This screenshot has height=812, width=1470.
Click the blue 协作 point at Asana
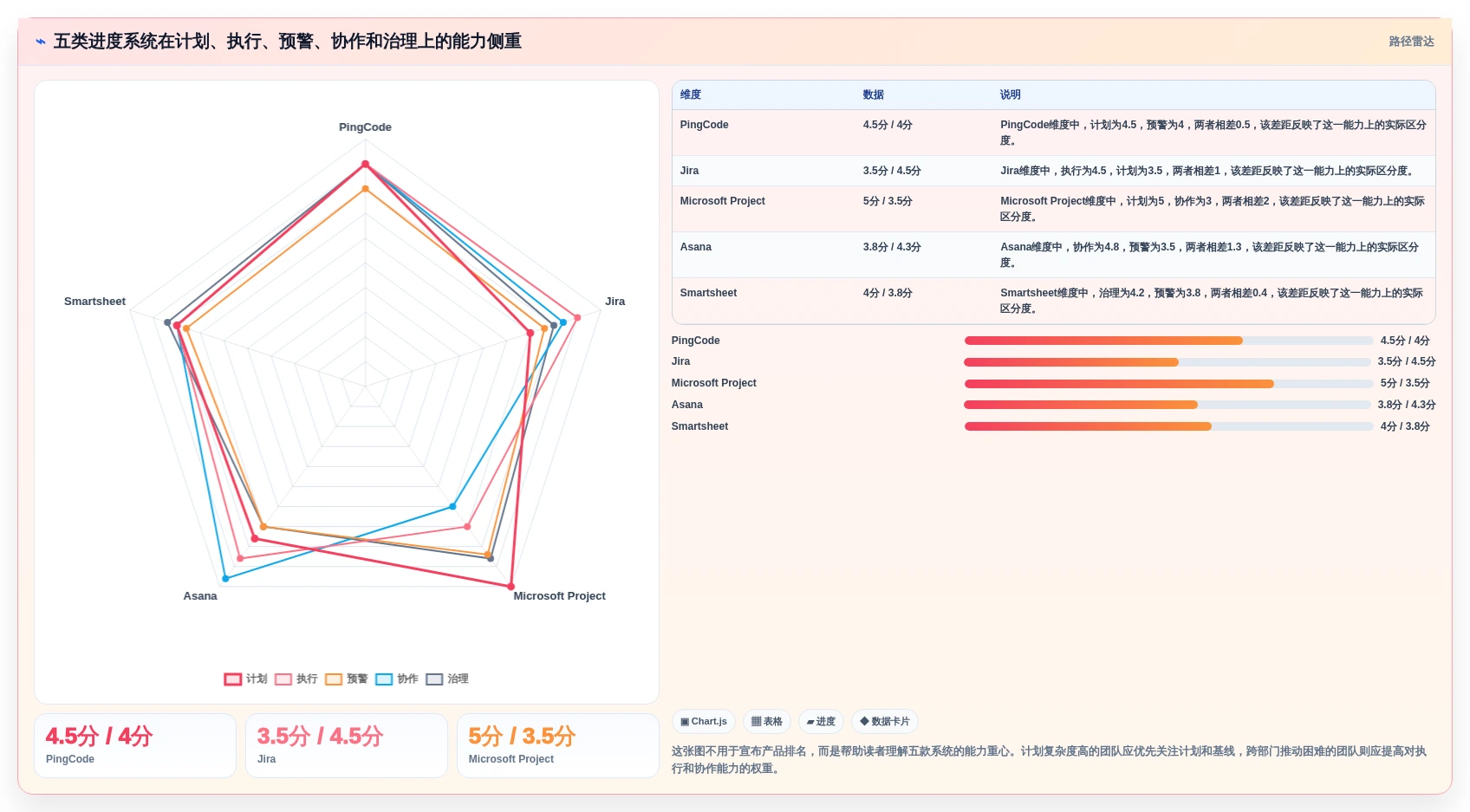225,578
